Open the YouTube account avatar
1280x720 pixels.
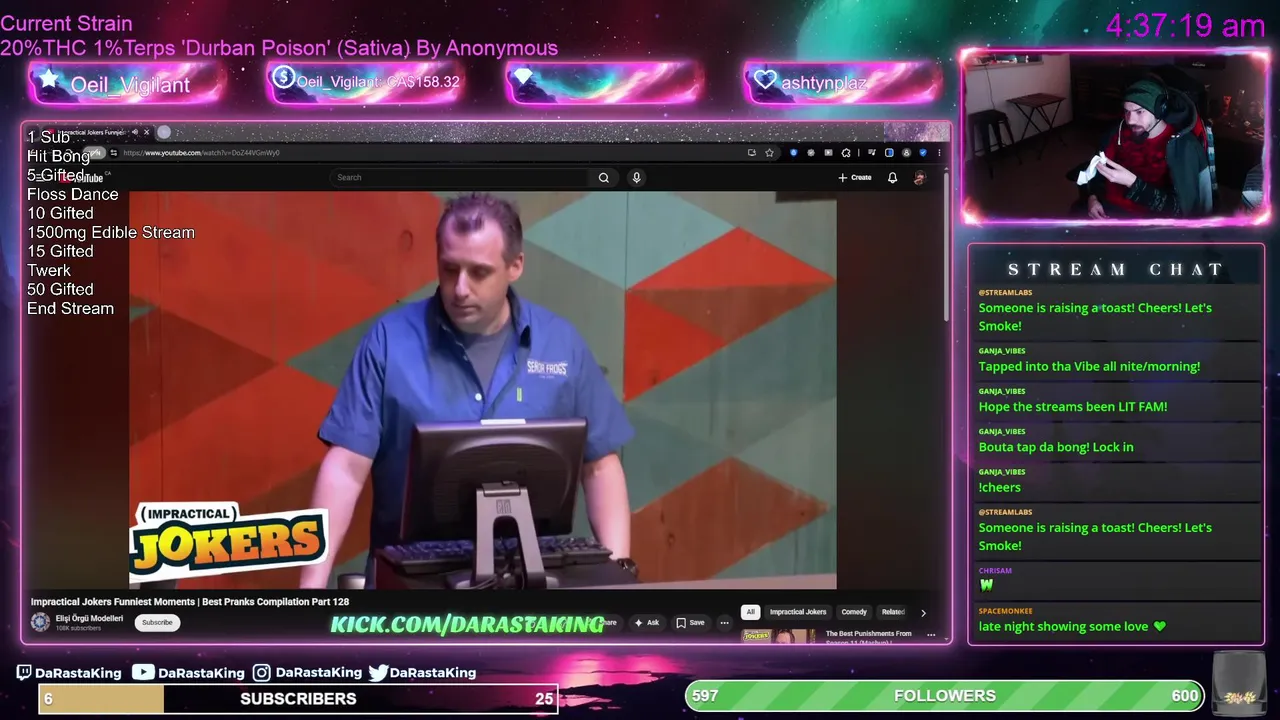click(x=919, y=177)
